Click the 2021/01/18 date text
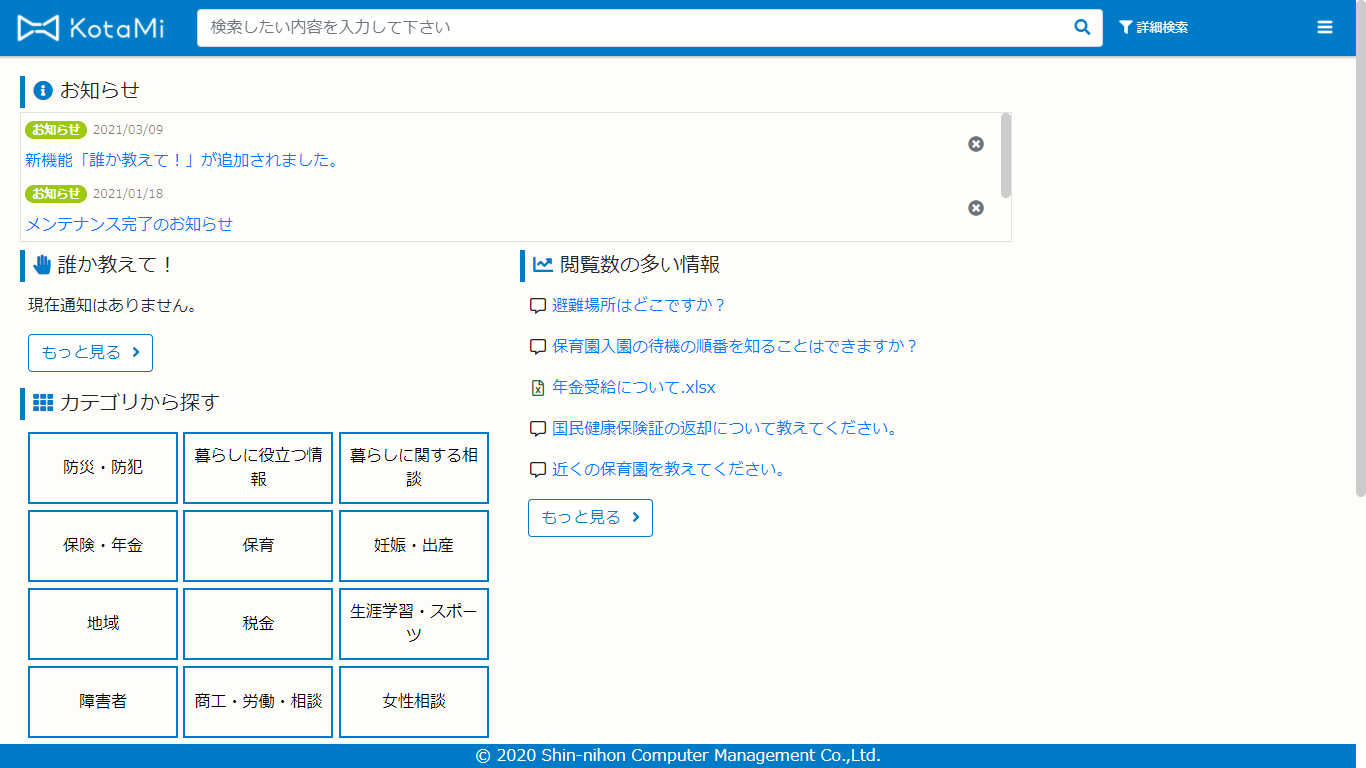Image resolution: width=1366 pixels, height=768 pixels. pyautogui.click(x=128, y=193)
